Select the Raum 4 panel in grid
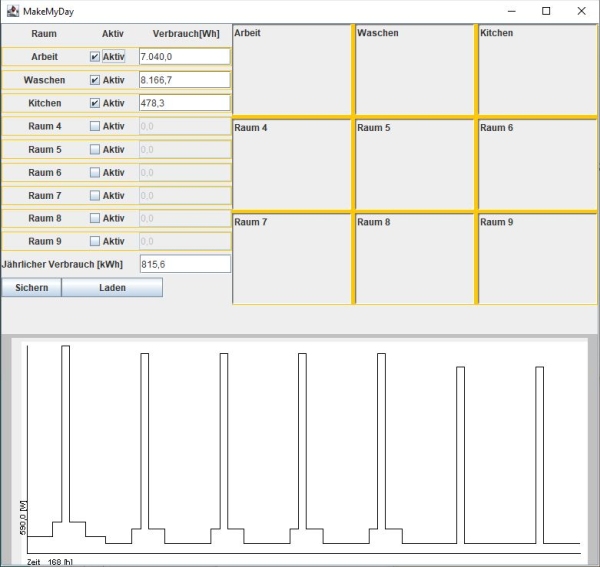The height and width of the screenshot is (567, 600). [292, 164]
